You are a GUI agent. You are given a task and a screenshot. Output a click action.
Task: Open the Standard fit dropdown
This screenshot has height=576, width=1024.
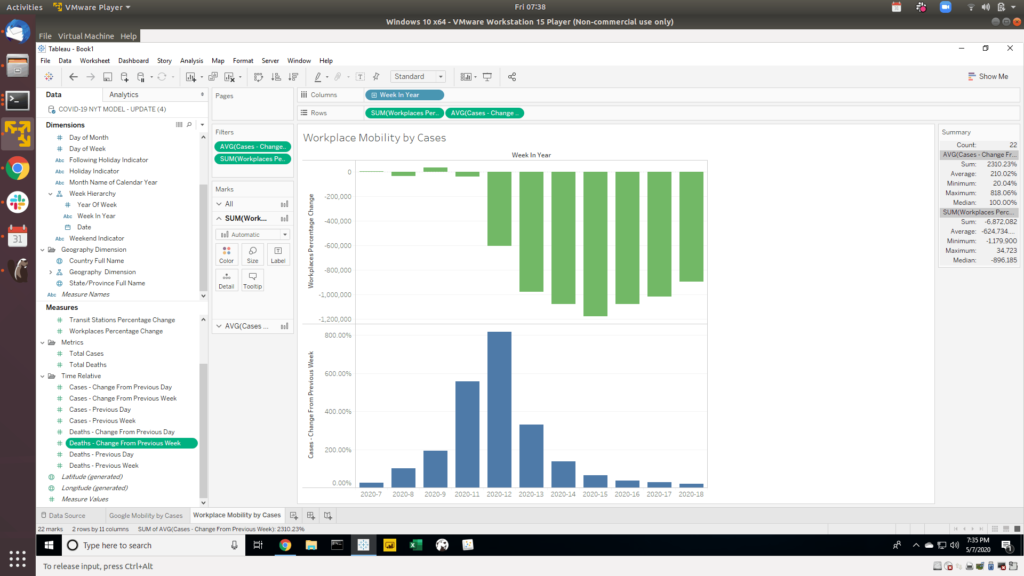coord(418,77)
